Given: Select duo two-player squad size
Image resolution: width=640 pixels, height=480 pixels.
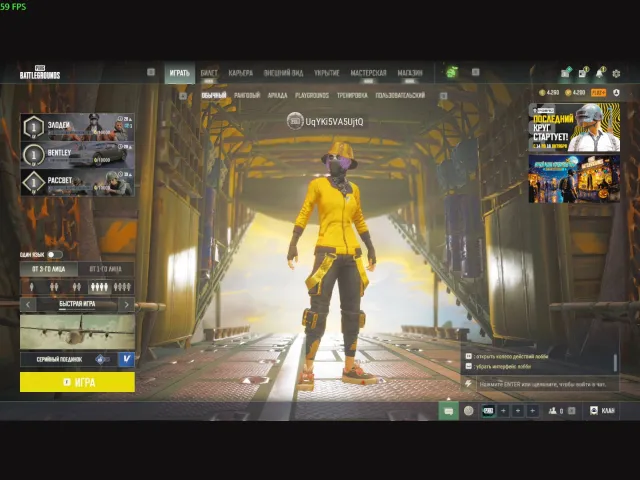Looking at the screenshot, I should click(x=54, y=287).
